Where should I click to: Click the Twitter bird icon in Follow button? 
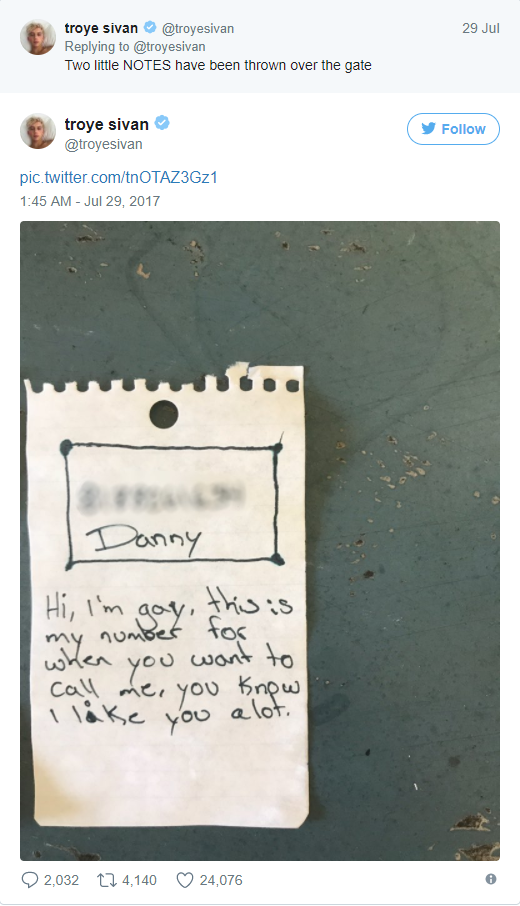[x=428, y=128]
